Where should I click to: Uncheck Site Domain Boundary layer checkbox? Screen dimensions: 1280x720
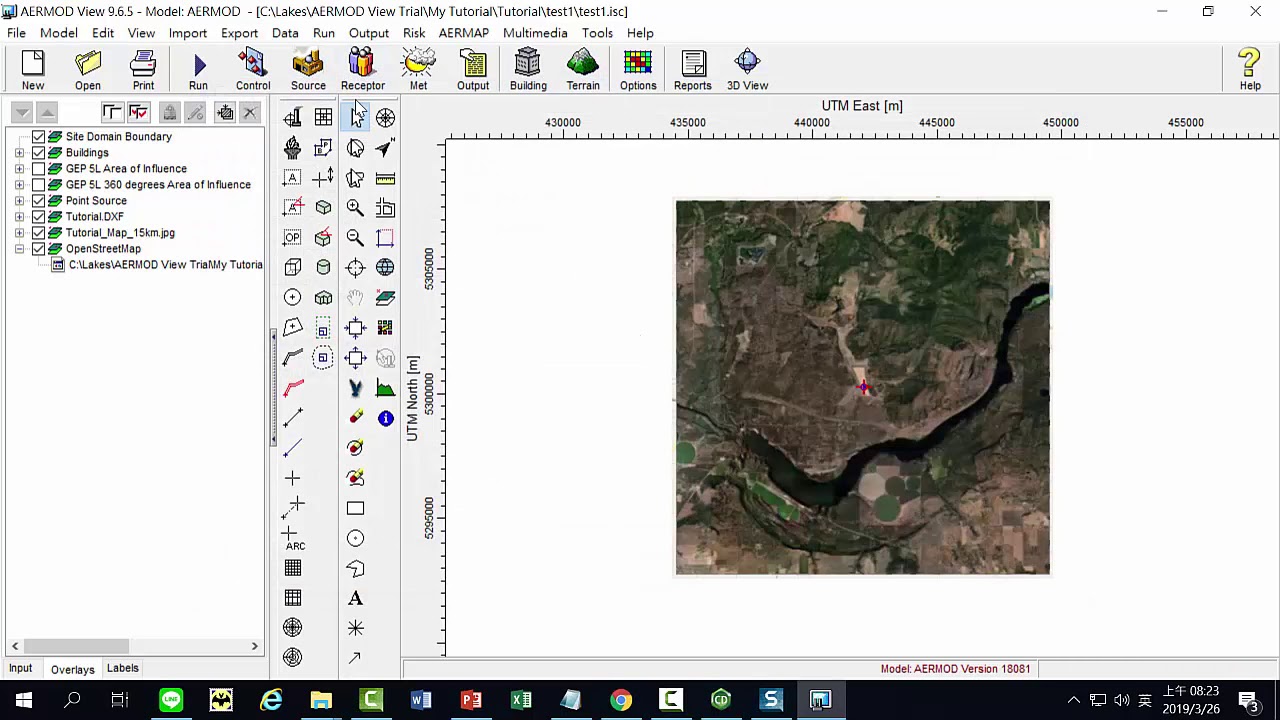tap(39, 137)
